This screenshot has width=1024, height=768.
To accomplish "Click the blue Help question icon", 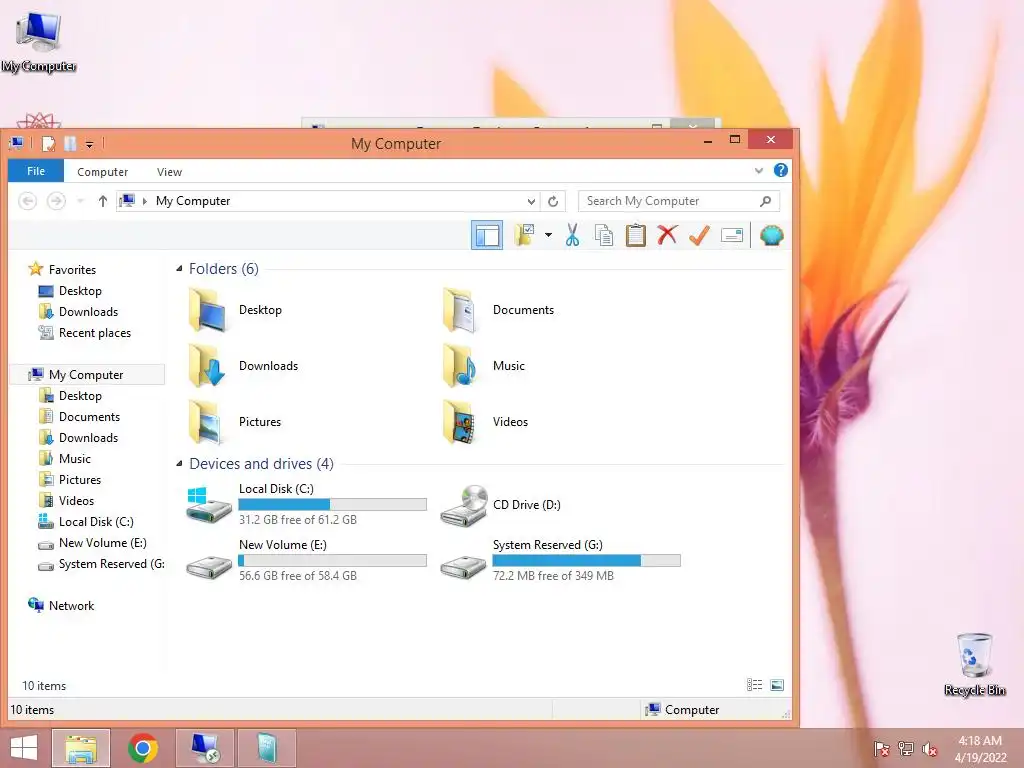I will 780,170.
